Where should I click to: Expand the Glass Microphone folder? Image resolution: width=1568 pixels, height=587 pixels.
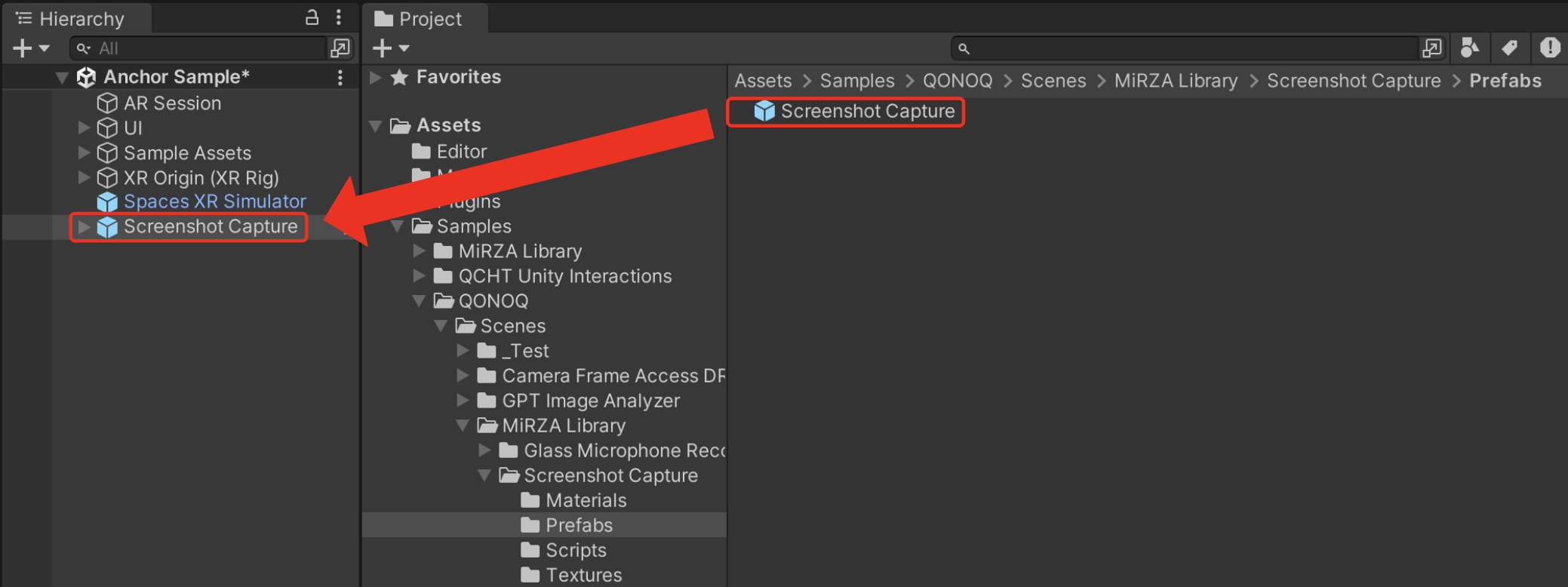[x=484, y=450]
